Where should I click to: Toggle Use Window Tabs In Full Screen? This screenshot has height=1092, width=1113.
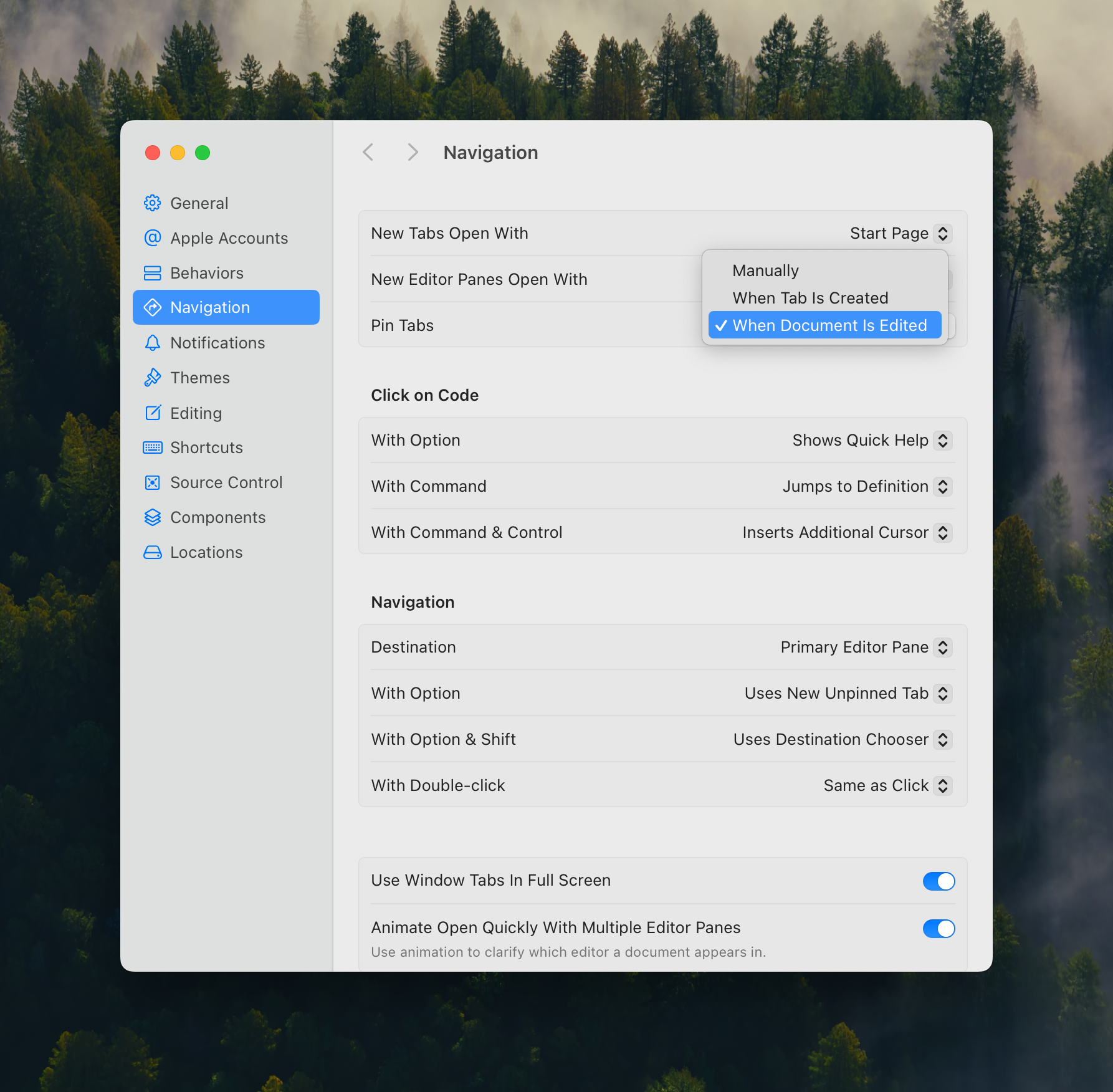click(x=939, y=881)
